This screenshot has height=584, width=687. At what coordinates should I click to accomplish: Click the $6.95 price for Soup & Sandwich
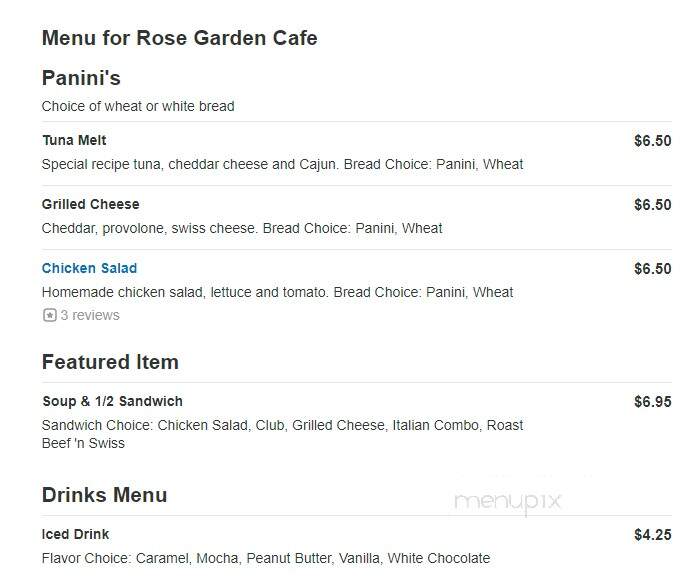click(x=652, y=402)
